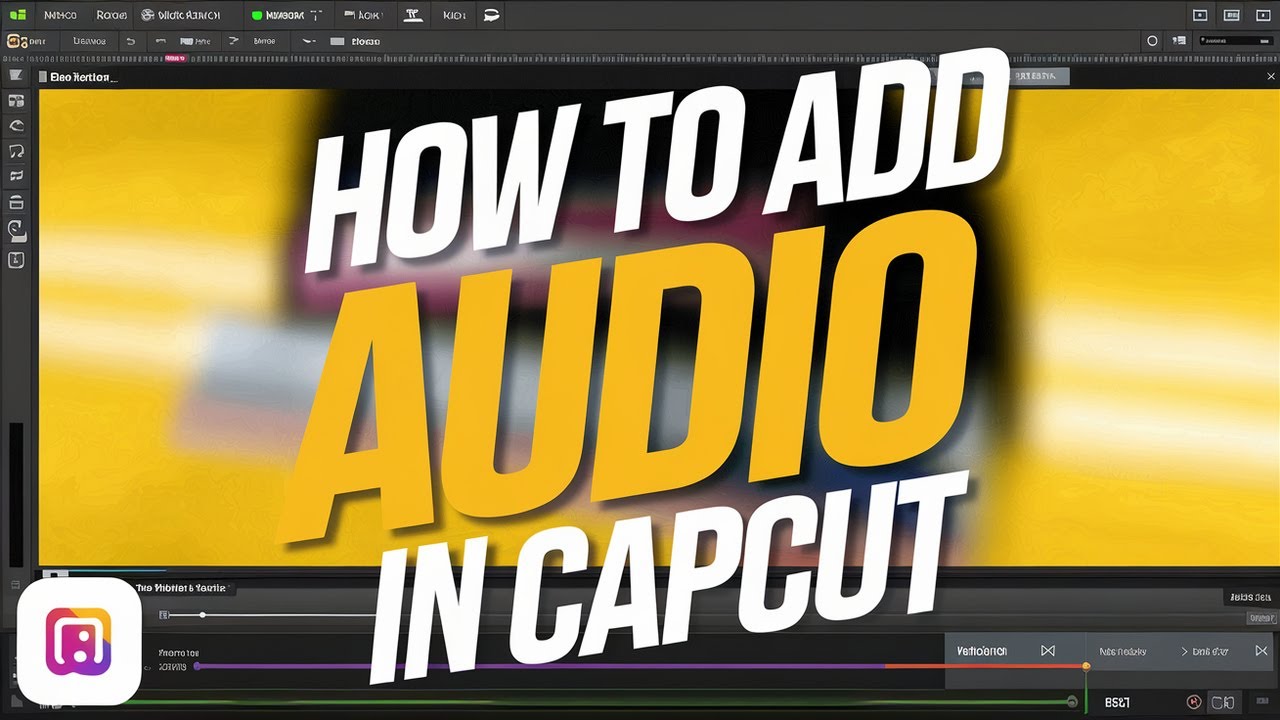Click the green grid icon in top bar

point(18,15)
